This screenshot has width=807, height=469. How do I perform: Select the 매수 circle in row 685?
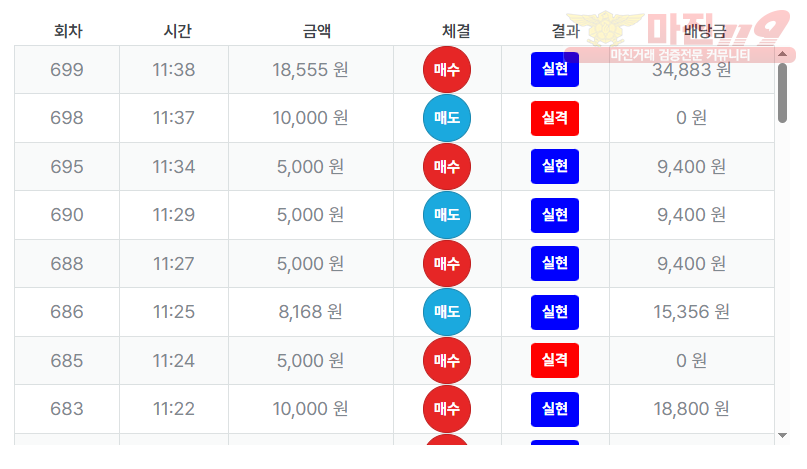pos(447,361)
